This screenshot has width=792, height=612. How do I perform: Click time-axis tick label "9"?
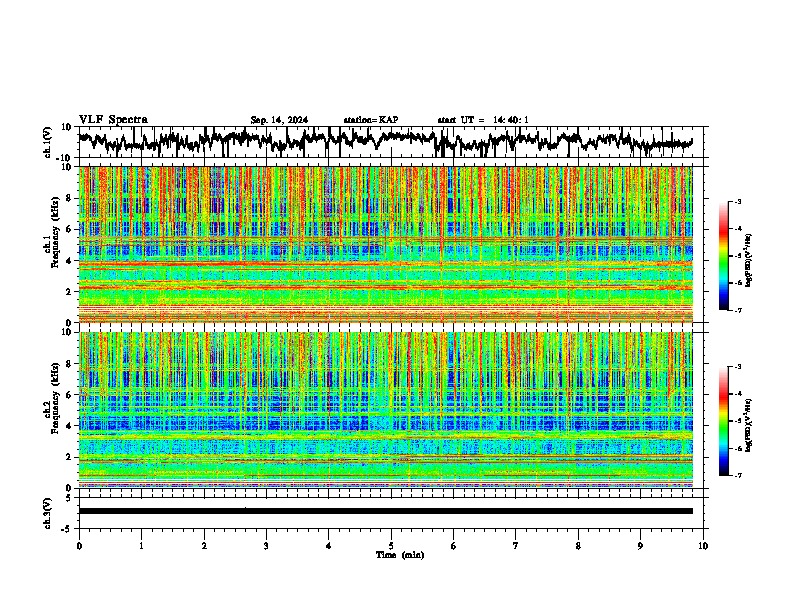coord(640,546)
